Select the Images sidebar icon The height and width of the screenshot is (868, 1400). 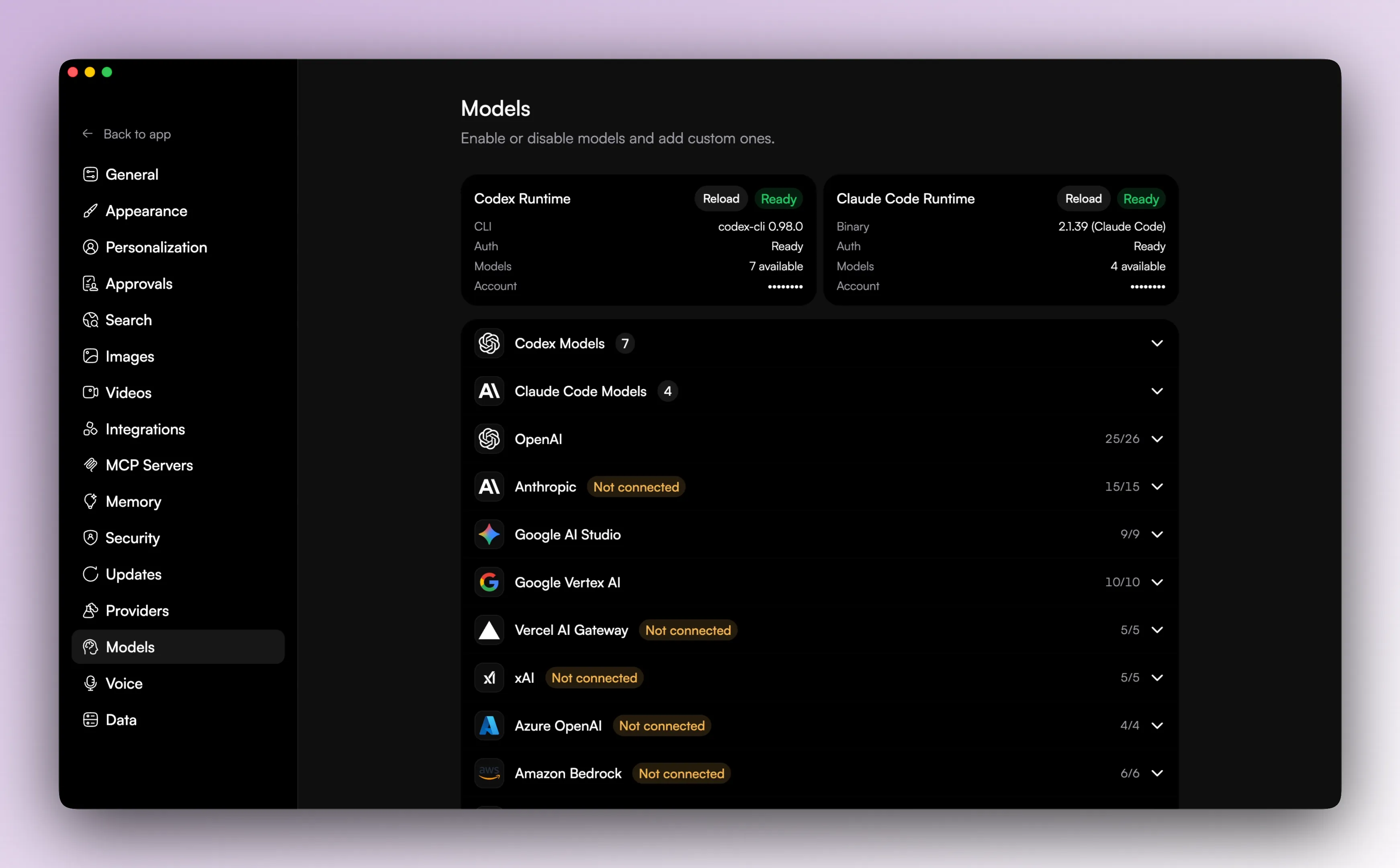coord(91,356)
